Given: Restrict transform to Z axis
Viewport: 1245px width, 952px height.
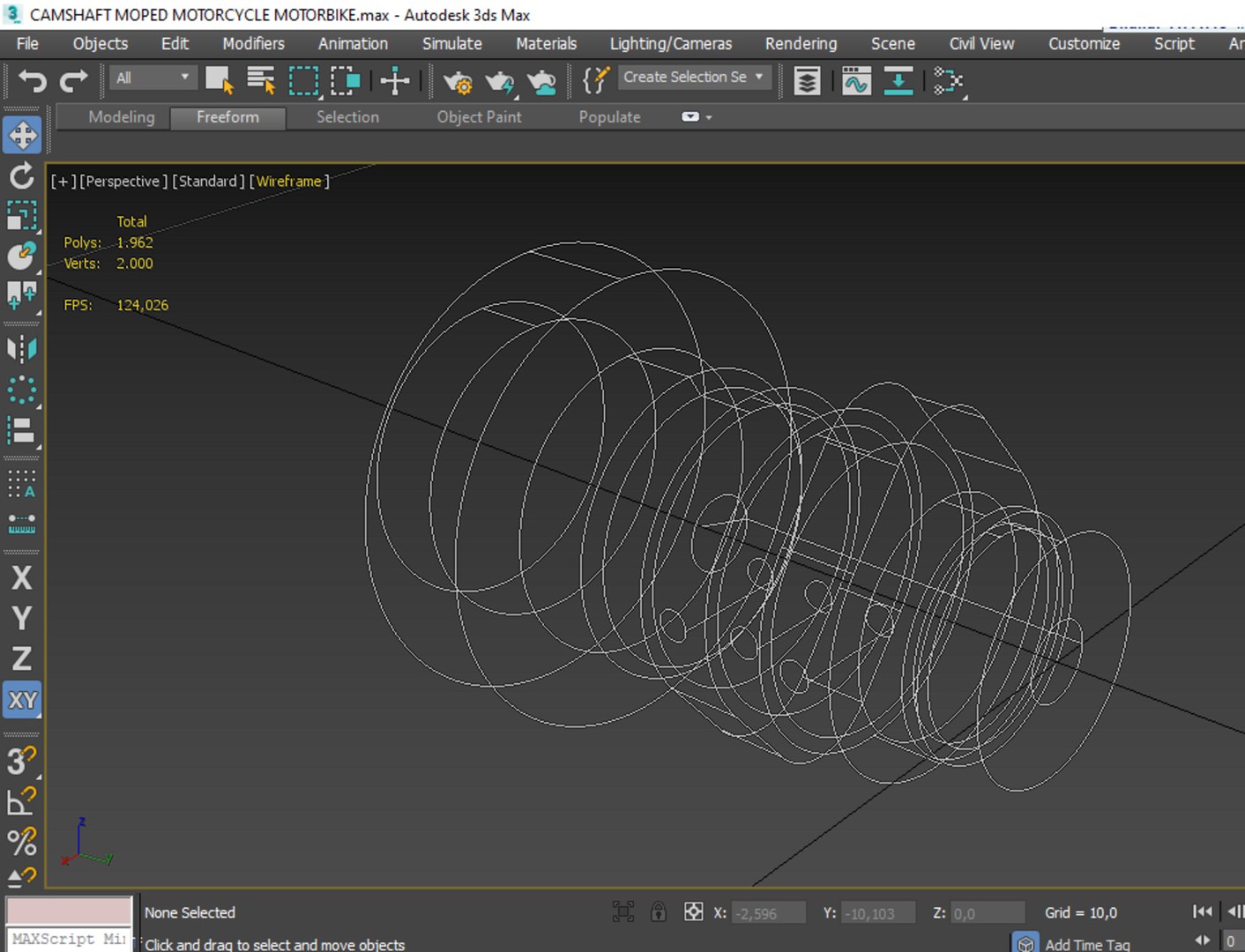Looking at the screenshot, I should click(x=22, y=658).
